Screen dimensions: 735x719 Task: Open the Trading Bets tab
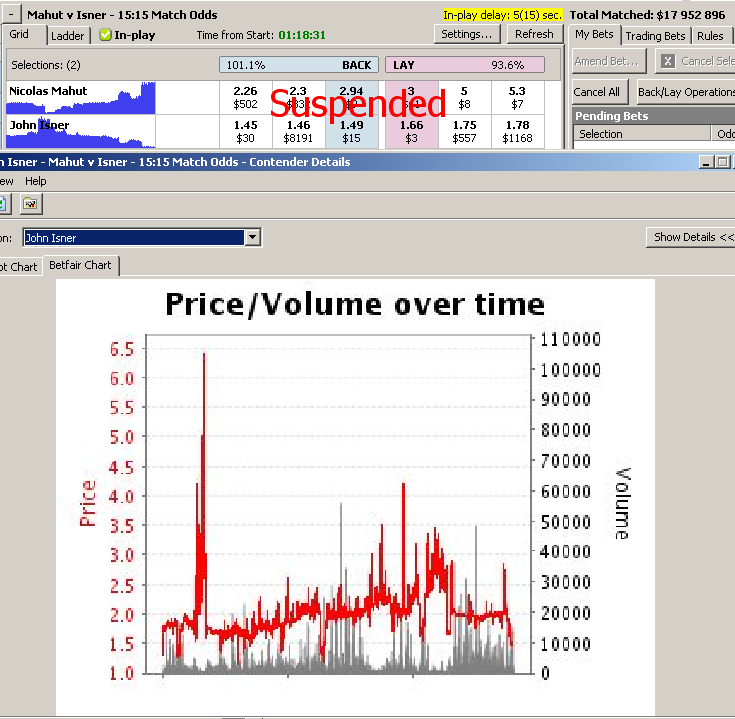pos(655,36)
